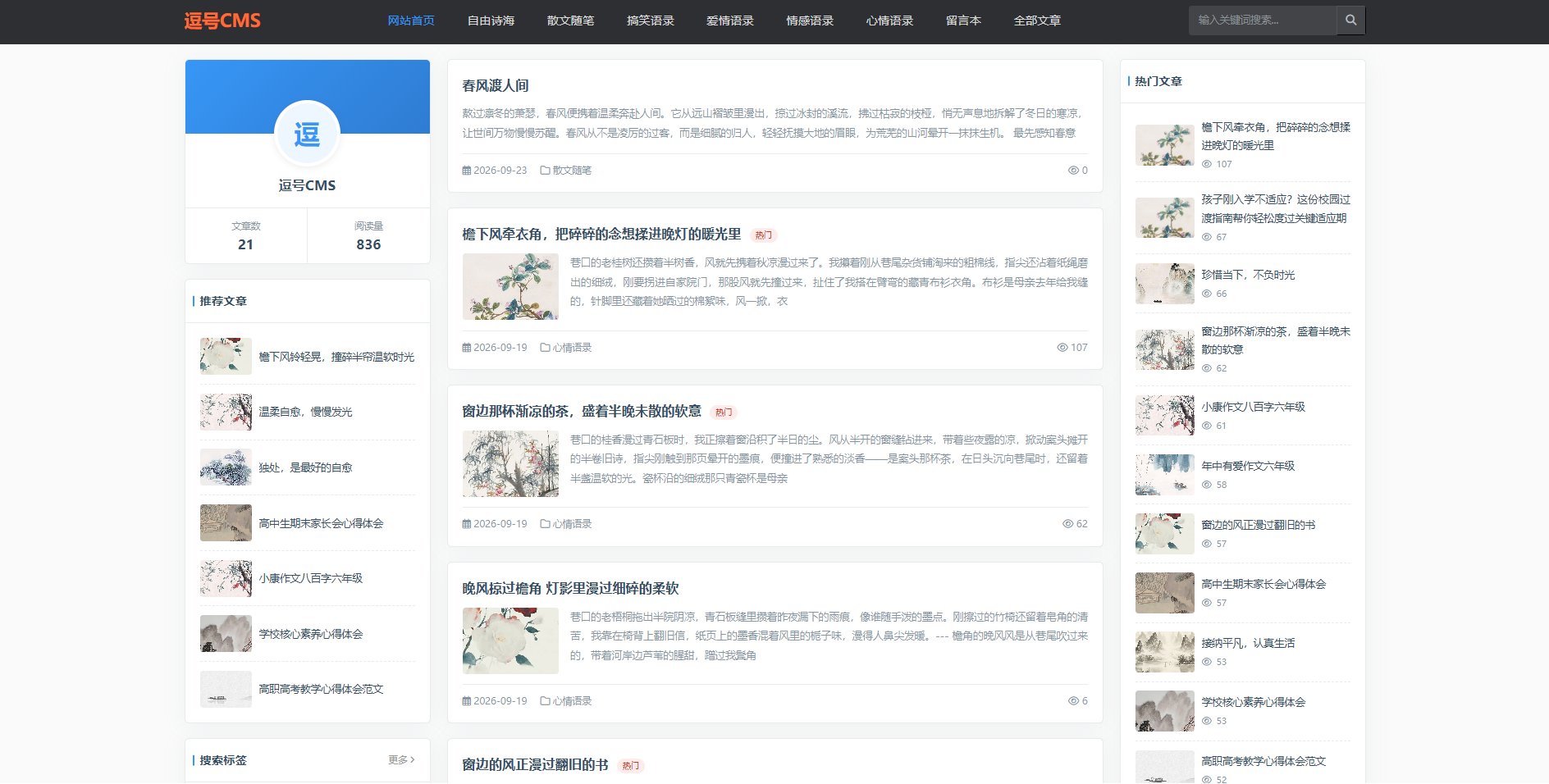This screenshot has width=1549, height=784.
Task: Open the 自由诗海 nav item
Action: (491, 21)
